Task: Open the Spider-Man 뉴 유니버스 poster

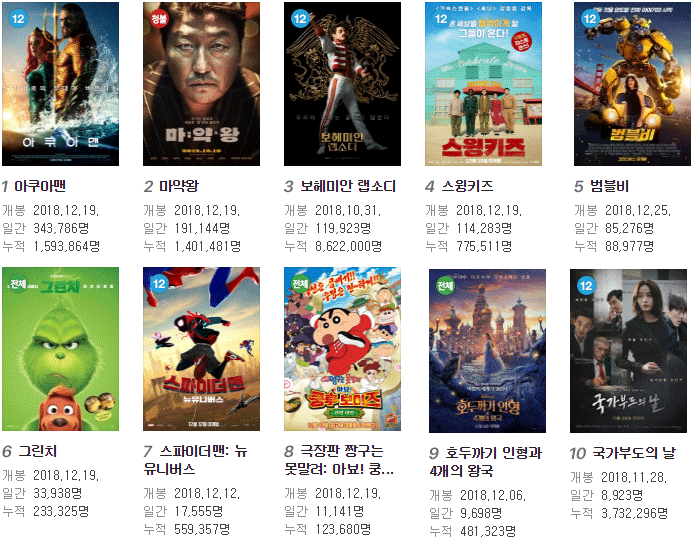Action: (x=201, y=349)
